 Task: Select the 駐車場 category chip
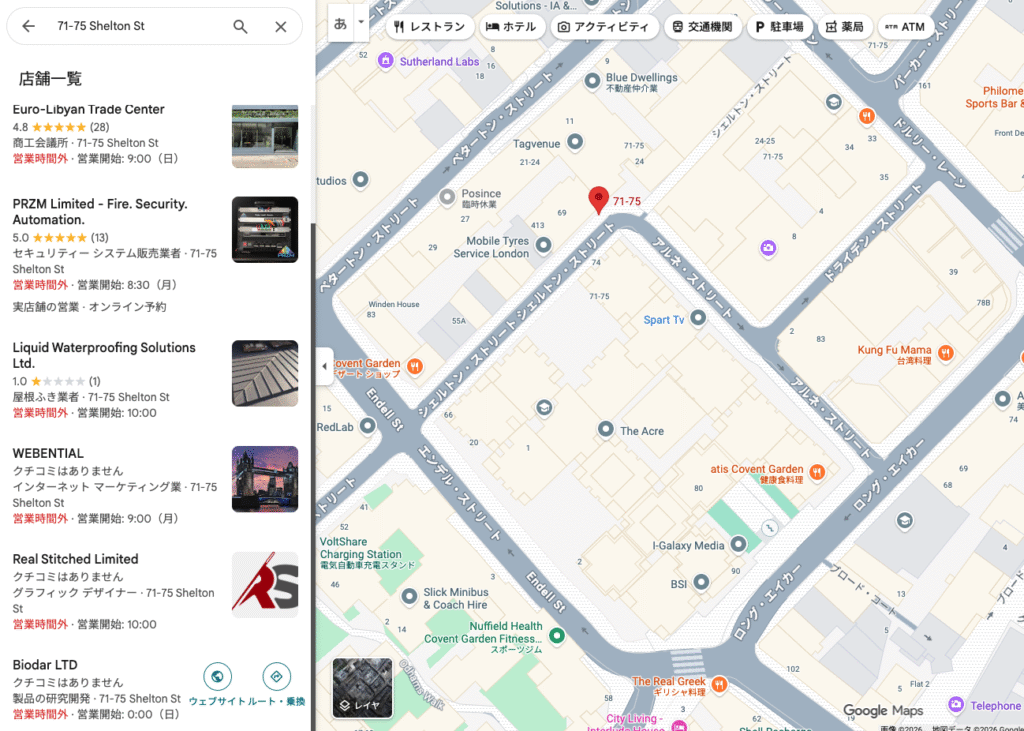pos(779,27)
